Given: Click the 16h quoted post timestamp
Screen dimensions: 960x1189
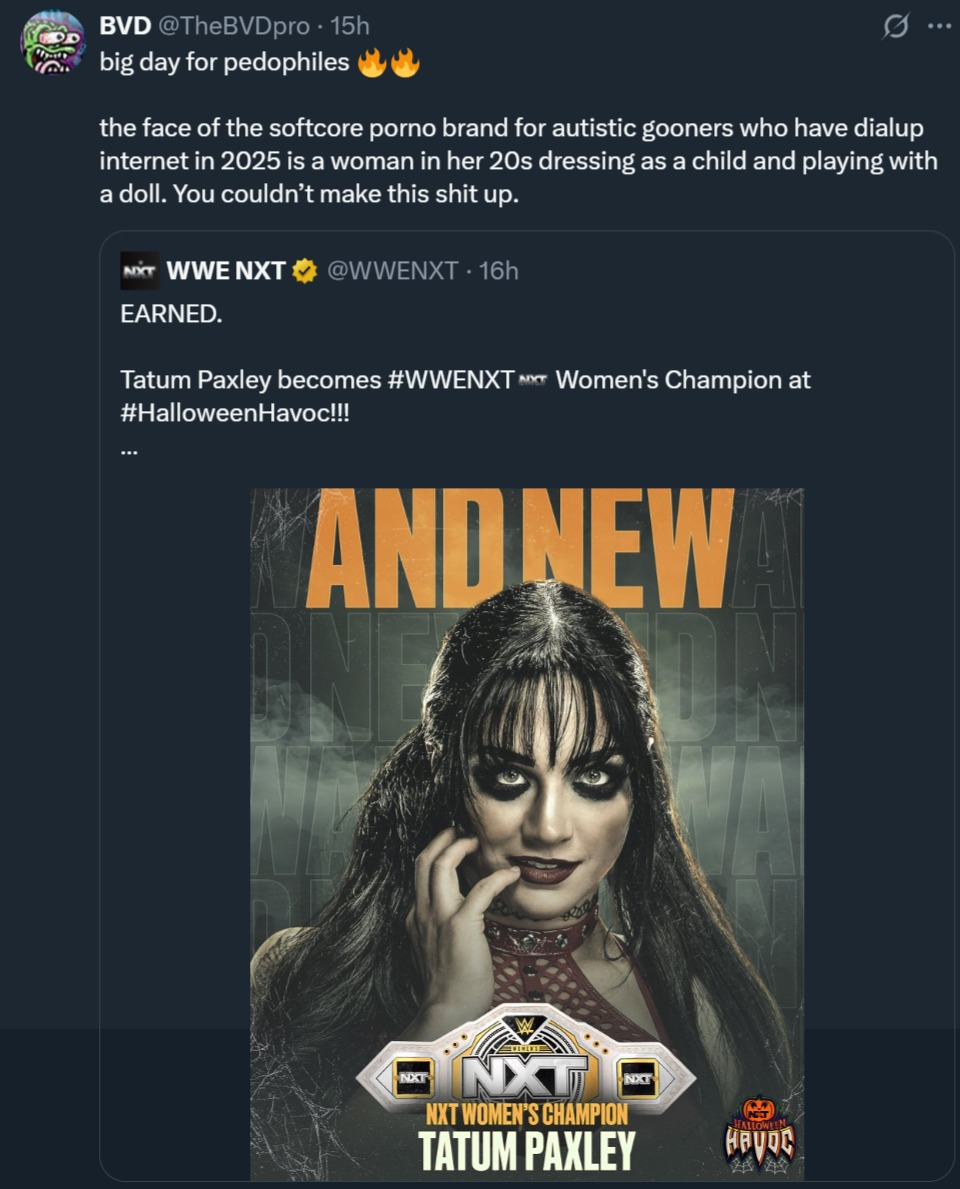Looking at the screenshot, I should pos(499,271).
